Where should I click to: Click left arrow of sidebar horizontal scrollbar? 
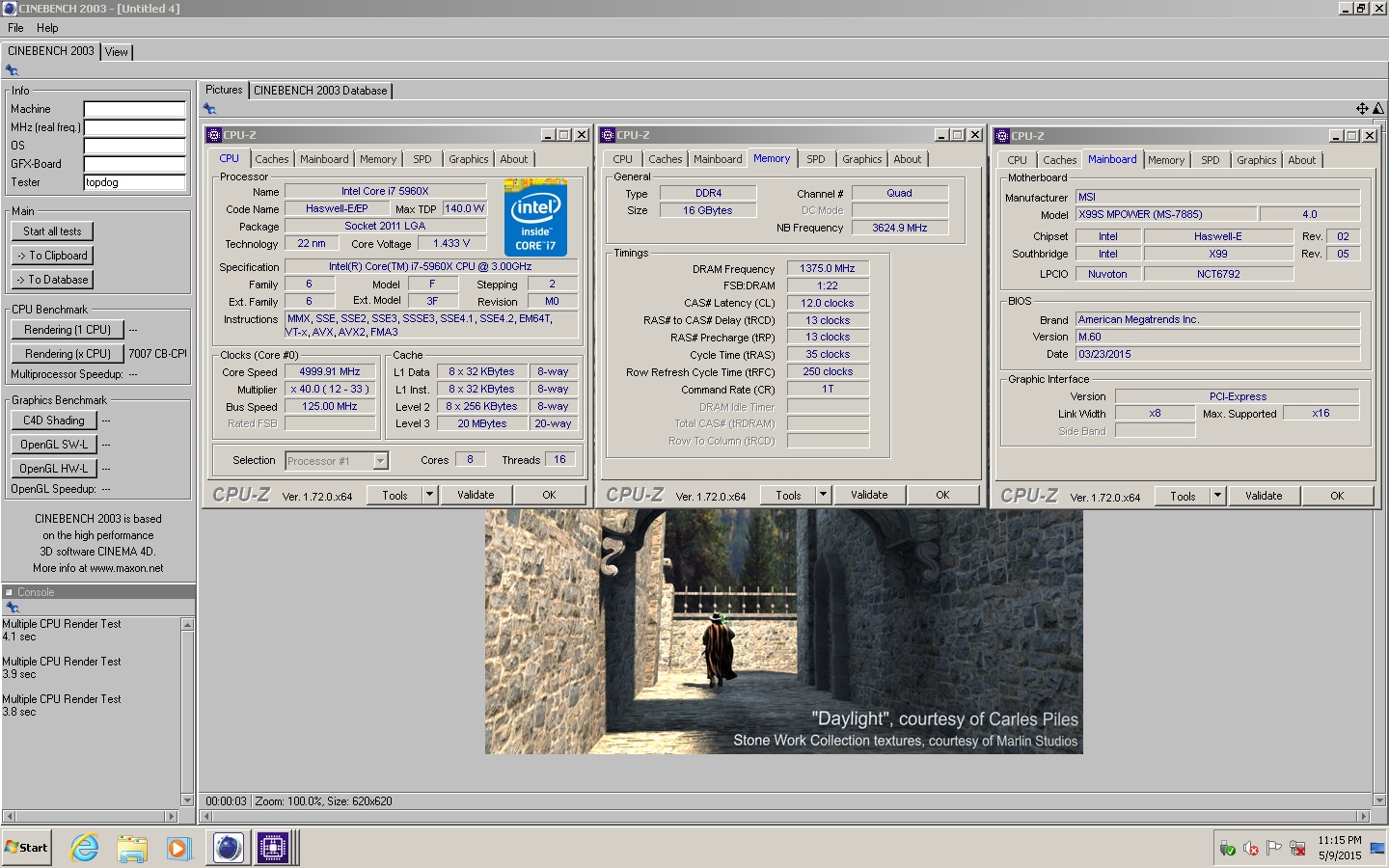coord(8,816)
